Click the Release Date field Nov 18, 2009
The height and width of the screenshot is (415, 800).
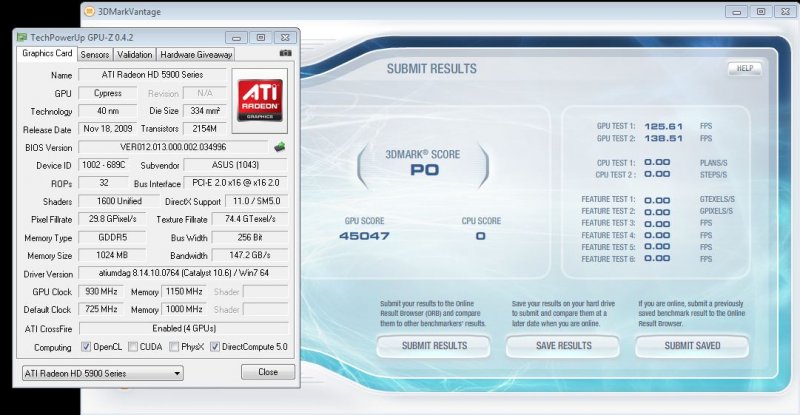click(x=108, y=129)
